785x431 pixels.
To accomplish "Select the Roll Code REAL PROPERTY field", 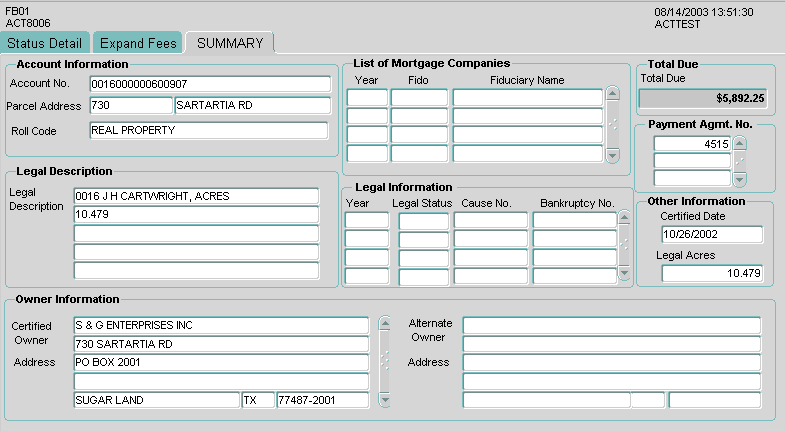I will (208, 130).
